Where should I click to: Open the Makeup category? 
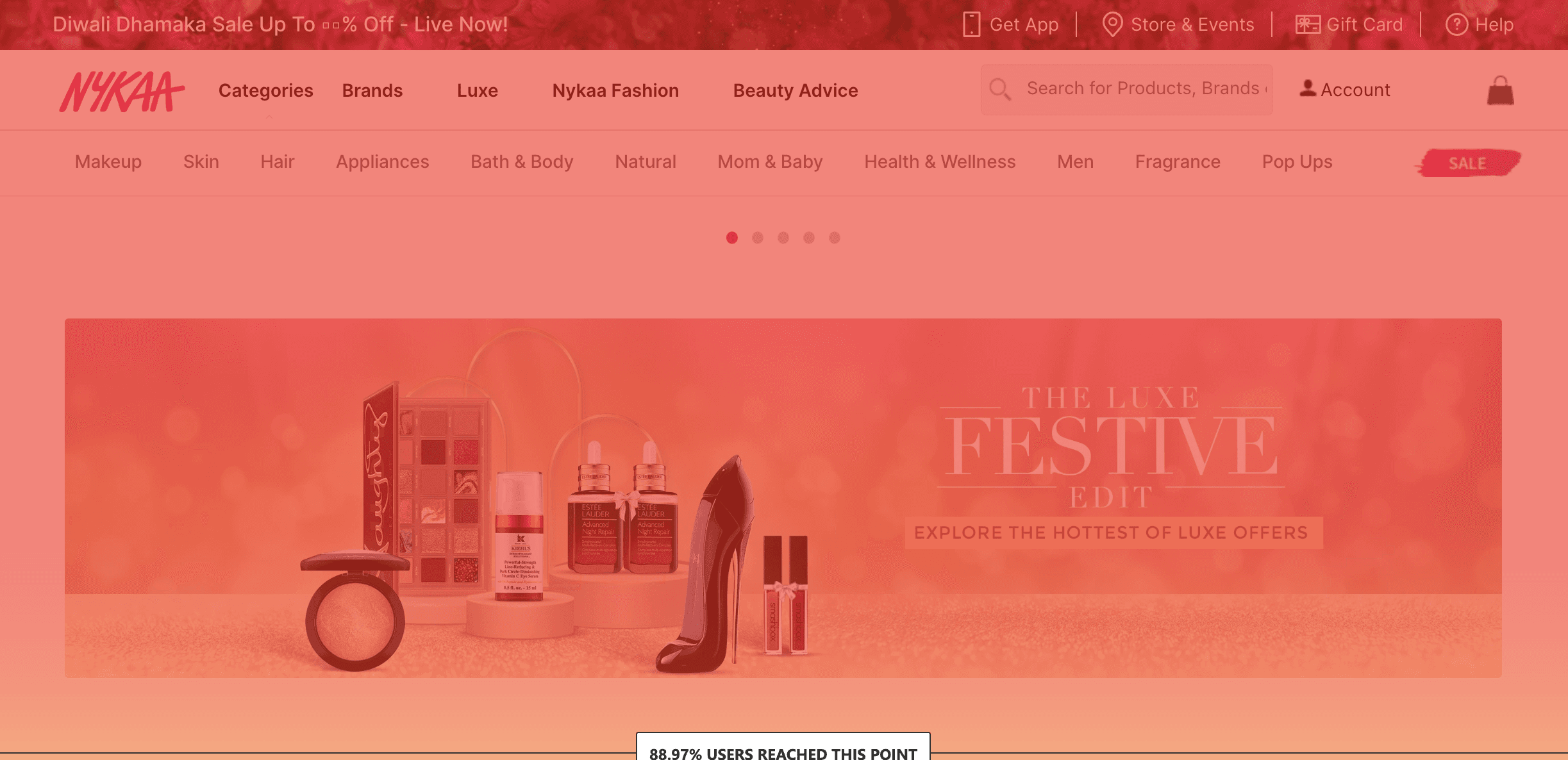pyautogui.click(x=108, y=161)
